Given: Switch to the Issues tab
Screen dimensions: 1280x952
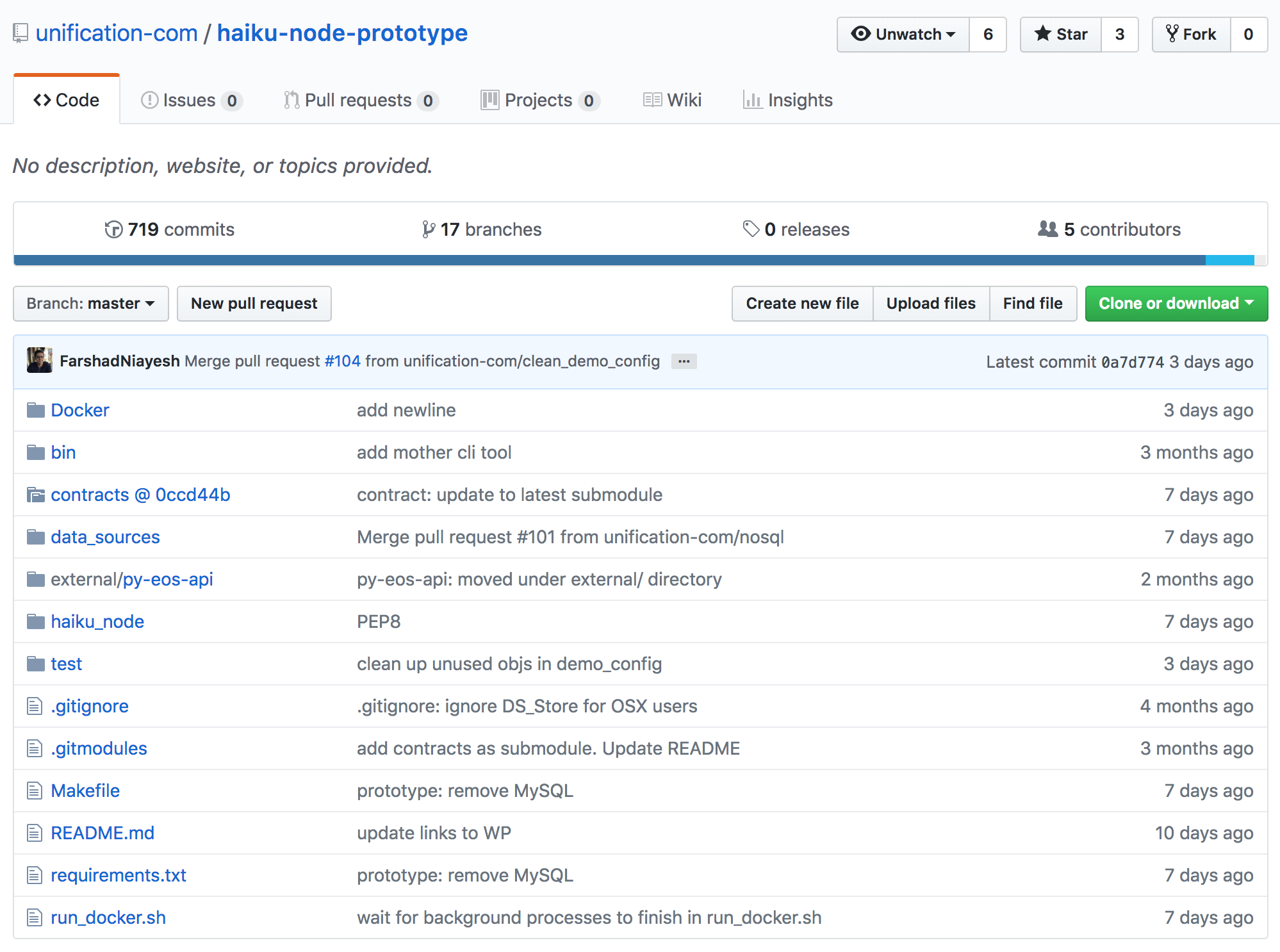Looking at the screenshot, I should (x=191, y=100).
